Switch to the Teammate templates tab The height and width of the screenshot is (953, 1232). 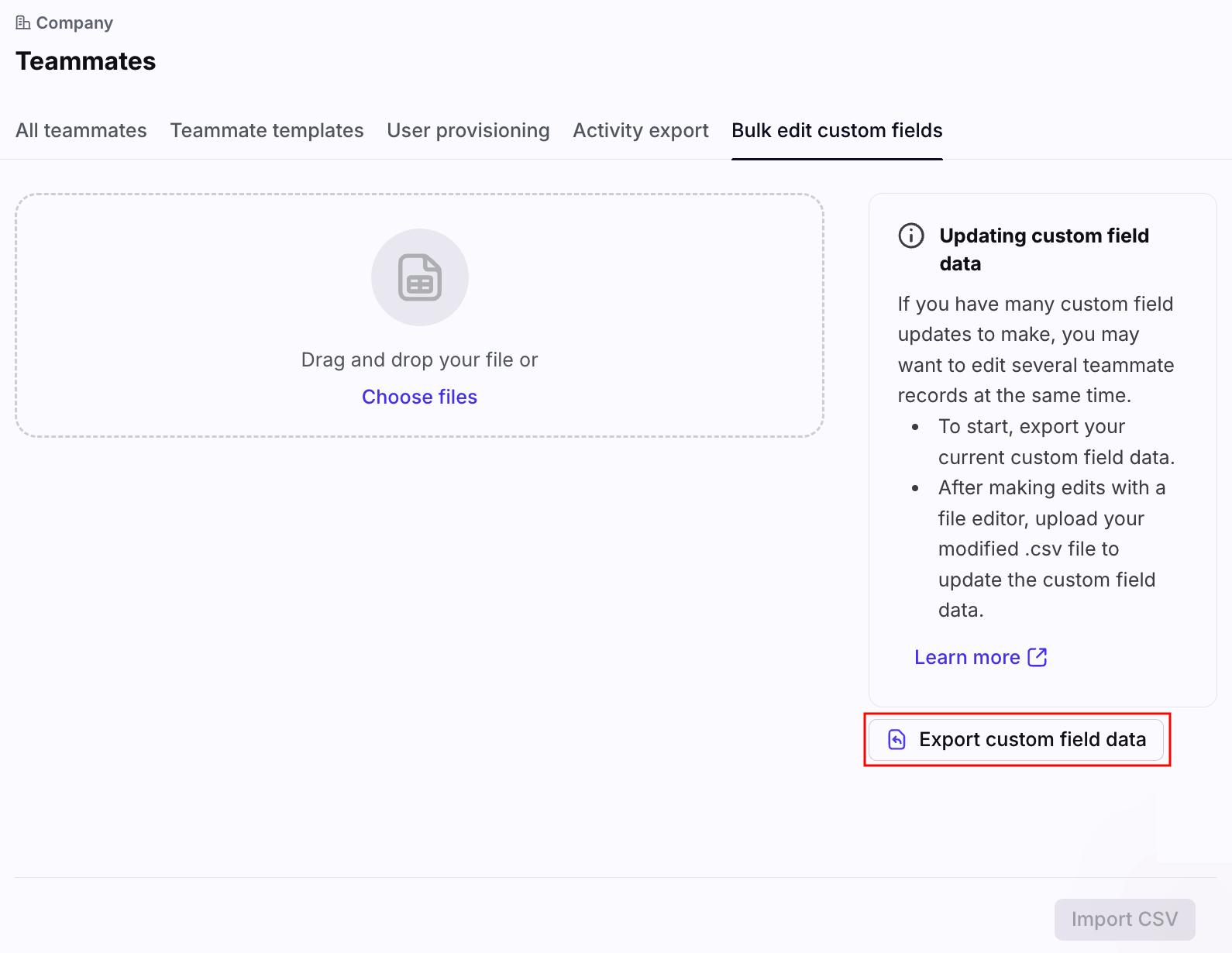click(x=267, y=130)
